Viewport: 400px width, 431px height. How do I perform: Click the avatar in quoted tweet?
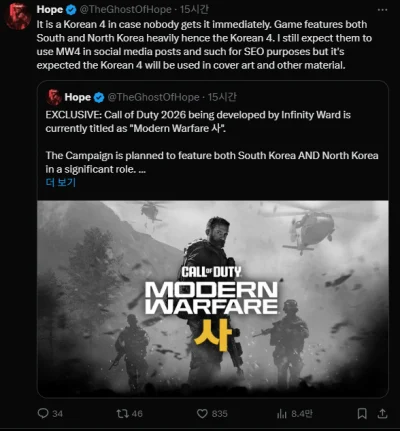54,97
